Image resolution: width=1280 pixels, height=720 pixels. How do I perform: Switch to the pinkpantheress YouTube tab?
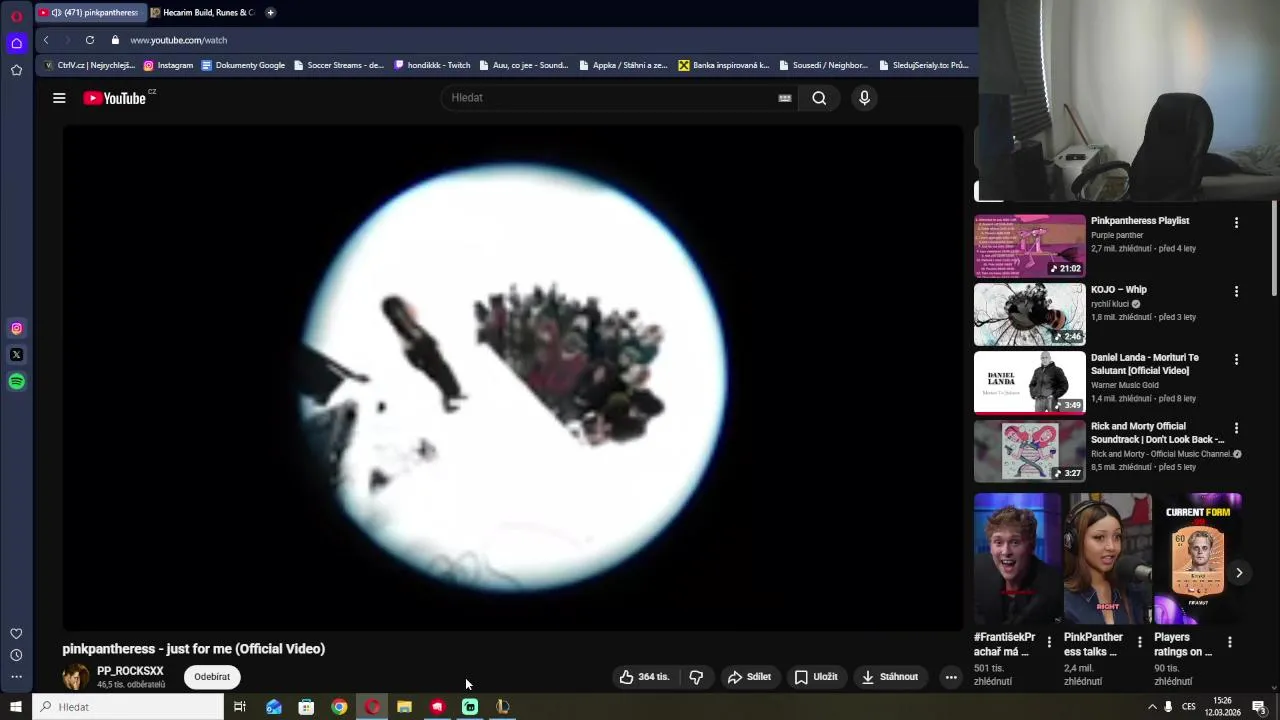point(90,13)
